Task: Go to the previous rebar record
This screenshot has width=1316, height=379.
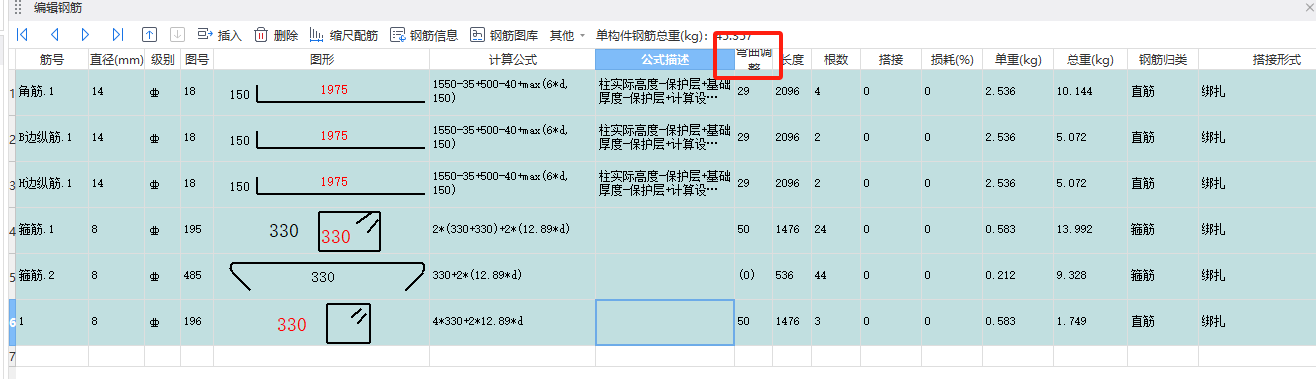Action: pos(55,35)
